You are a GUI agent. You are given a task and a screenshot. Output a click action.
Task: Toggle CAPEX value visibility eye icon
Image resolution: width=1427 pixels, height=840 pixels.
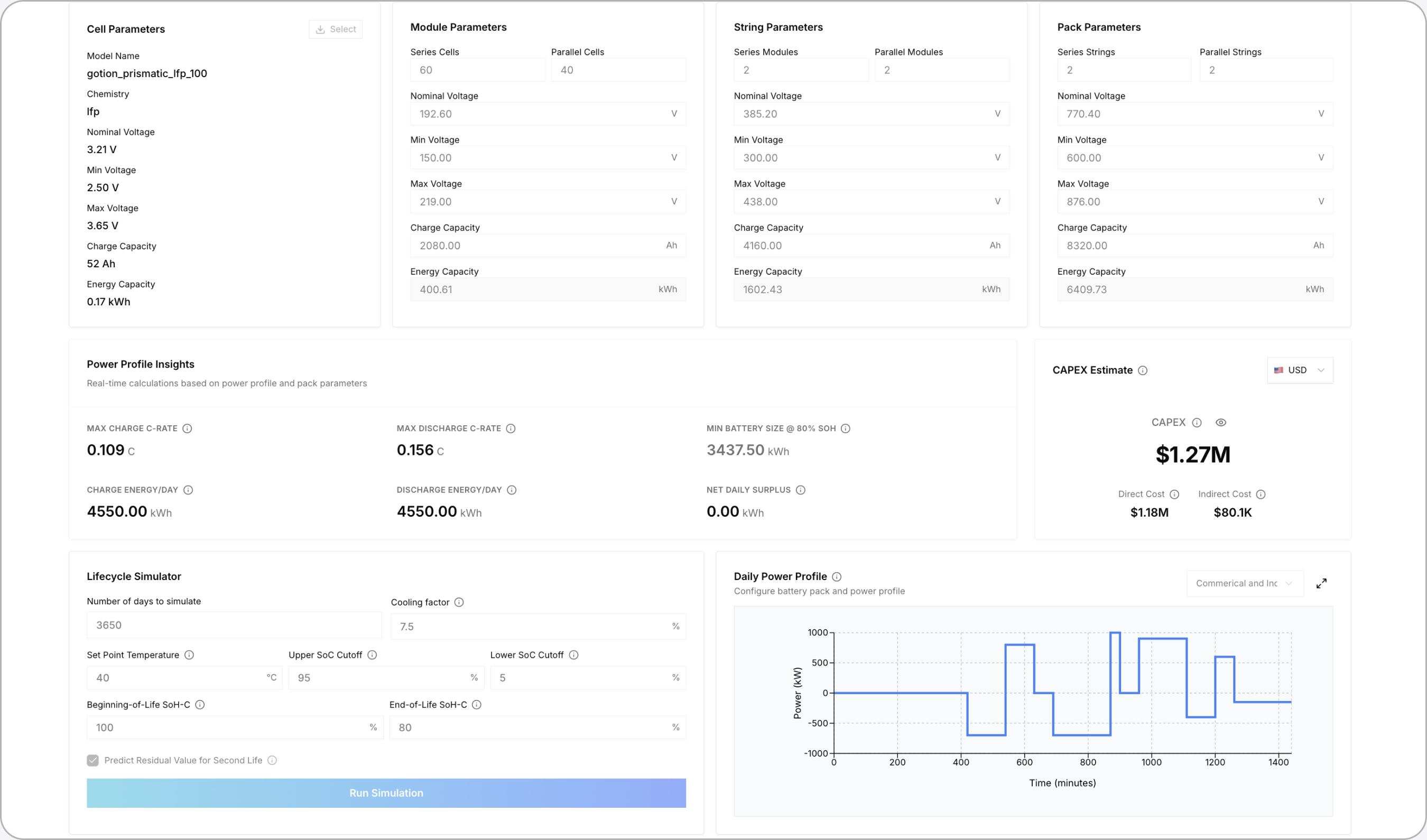(x=1221, y=423)
